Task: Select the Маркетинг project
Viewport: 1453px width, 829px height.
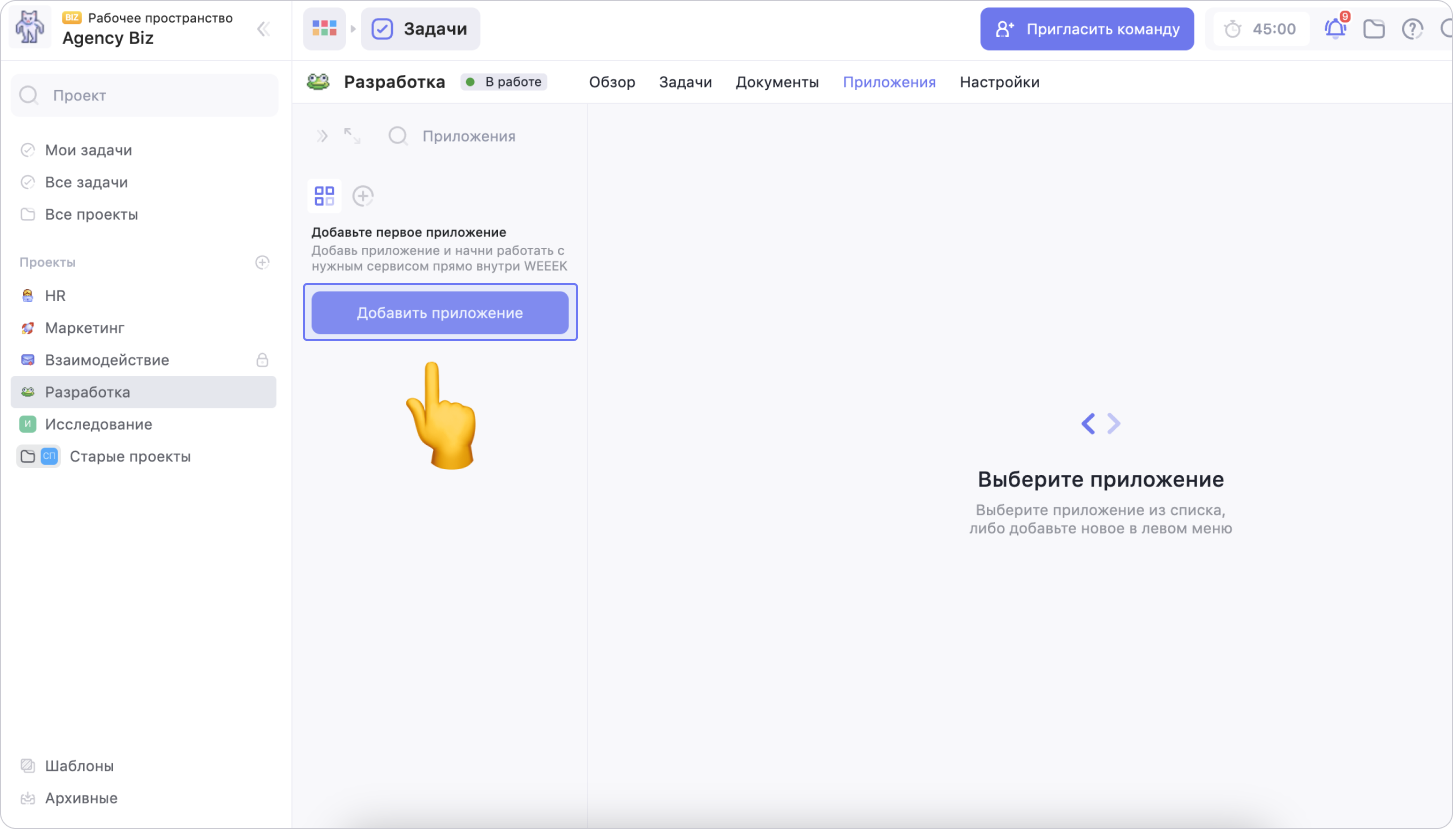Action: [x=84, y=328]
